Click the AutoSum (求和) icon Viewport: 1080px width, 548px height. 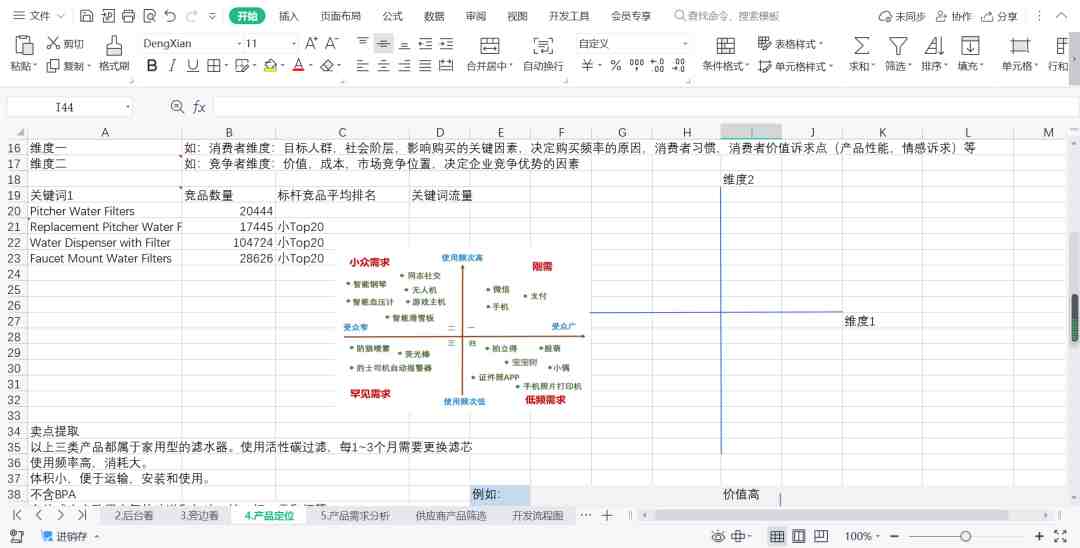pyautogui.click(x=860, y=45)
